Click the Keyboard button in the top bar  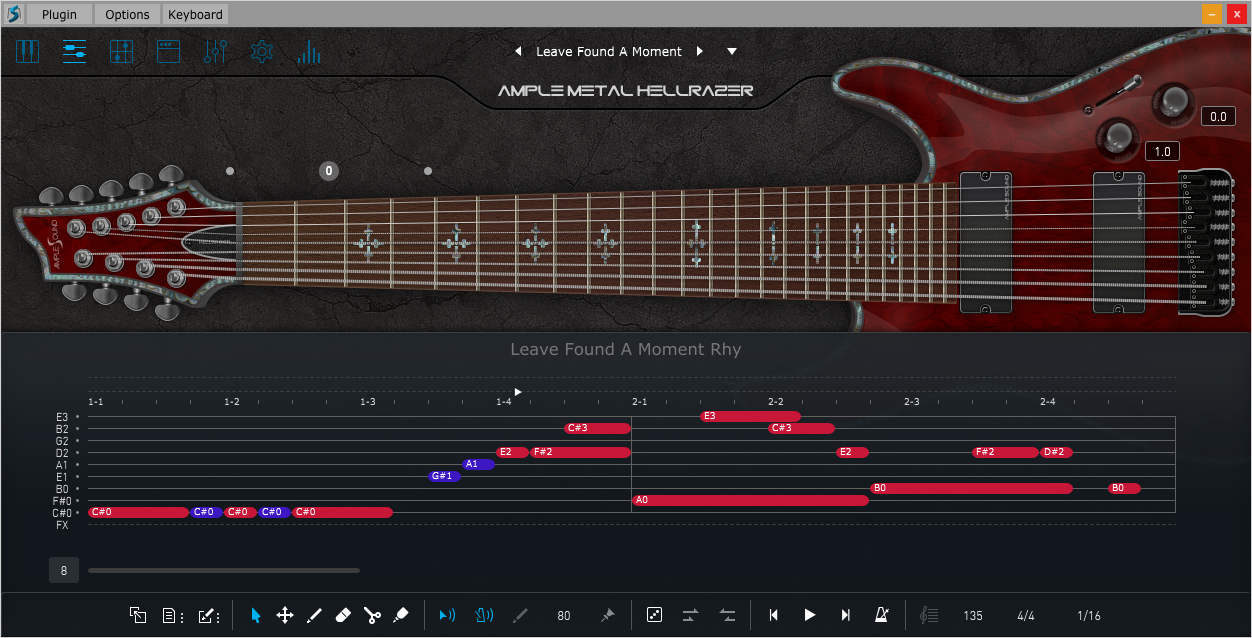point(195,14)
